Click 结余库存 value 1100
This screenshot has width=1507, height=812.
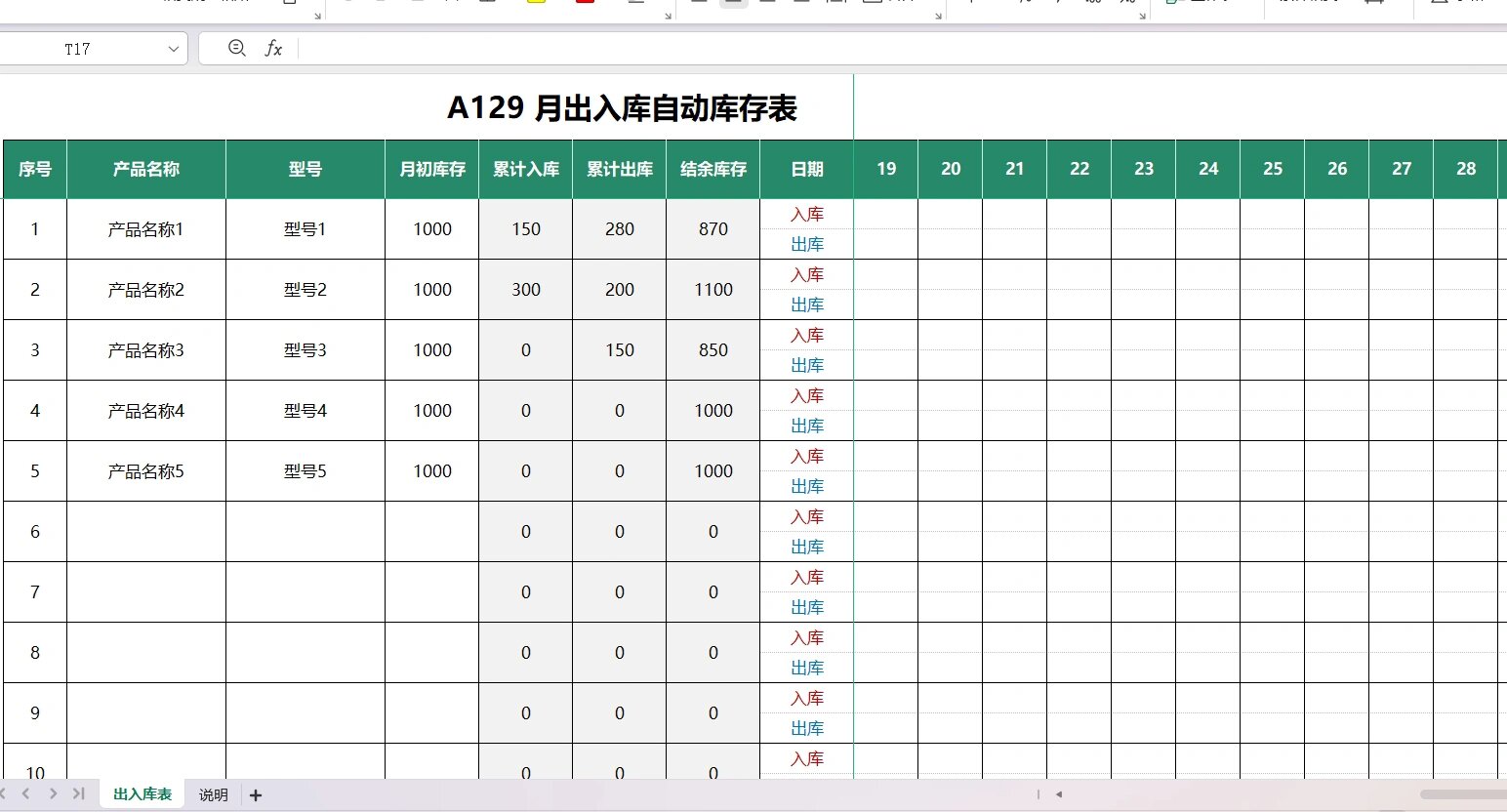tap(713, 290)
